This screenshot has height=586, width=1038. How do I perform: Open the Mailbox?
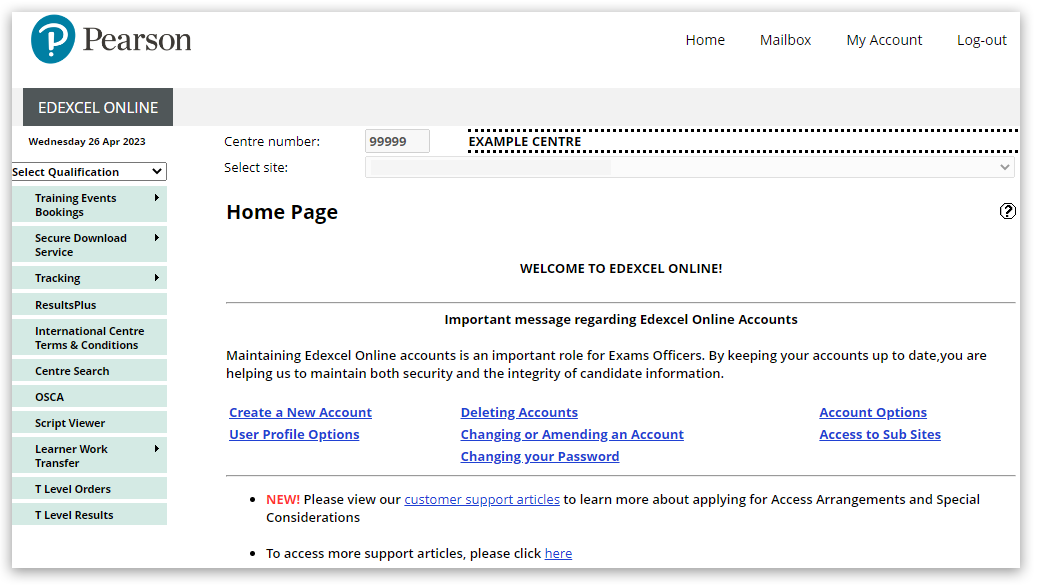pos(785,40)
